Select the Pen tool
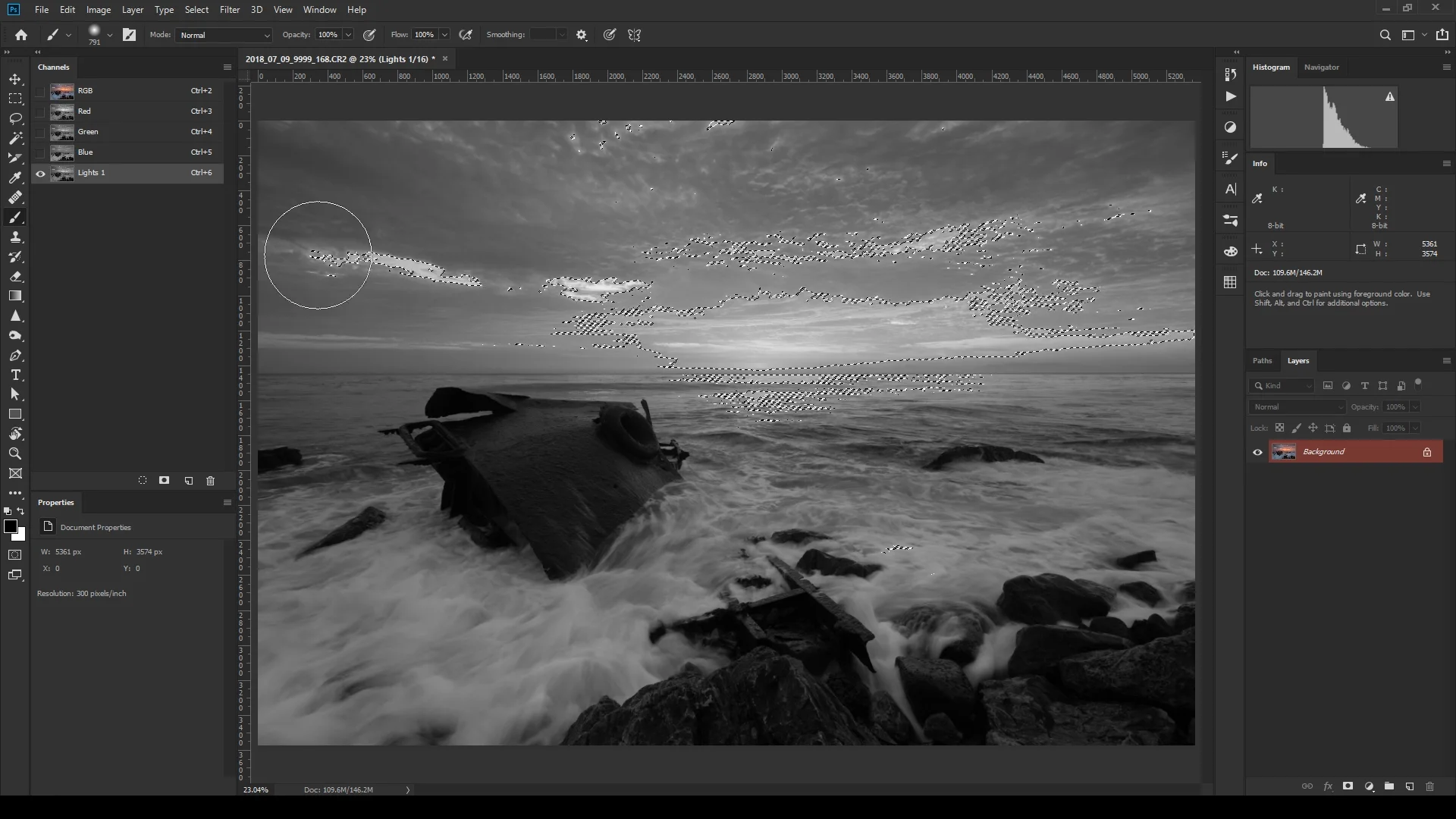This screenshot has width=1456, height=819. [x=15, y=356]
